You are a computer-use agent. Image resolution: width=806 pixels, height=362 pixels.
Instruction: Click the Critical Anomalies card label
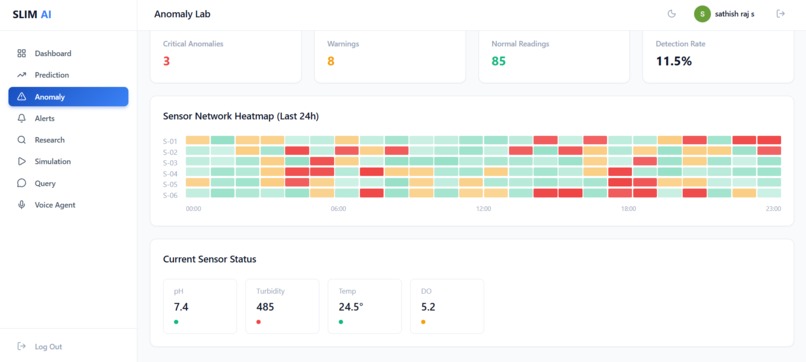tap(193, 44)
